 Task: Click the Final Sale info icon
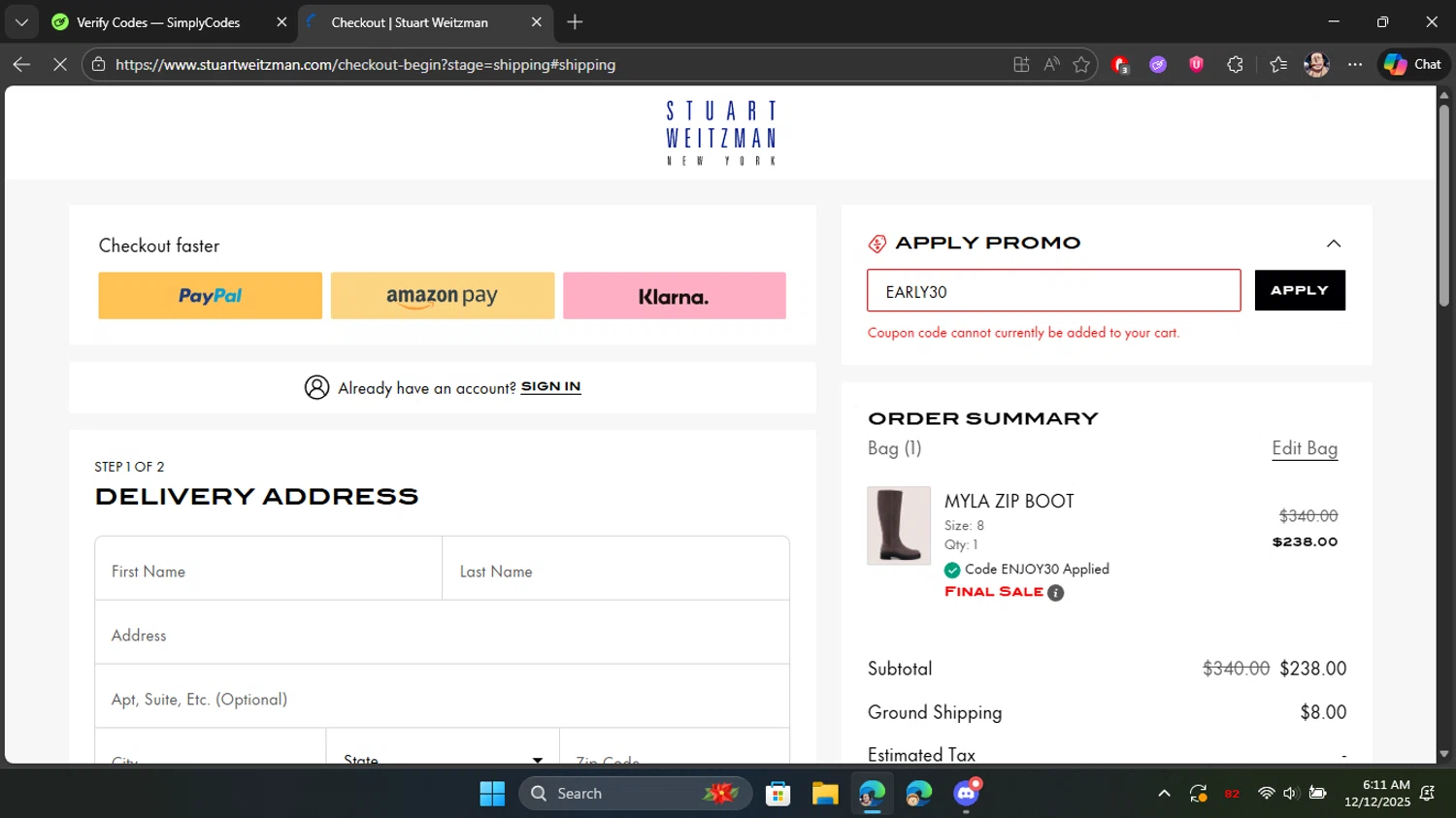click(1056, 593)
